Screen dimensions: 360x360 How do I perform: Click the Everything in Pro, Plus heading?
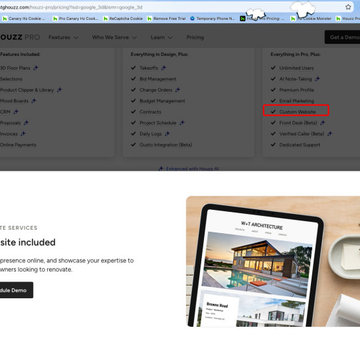click(x=295, y=54)
